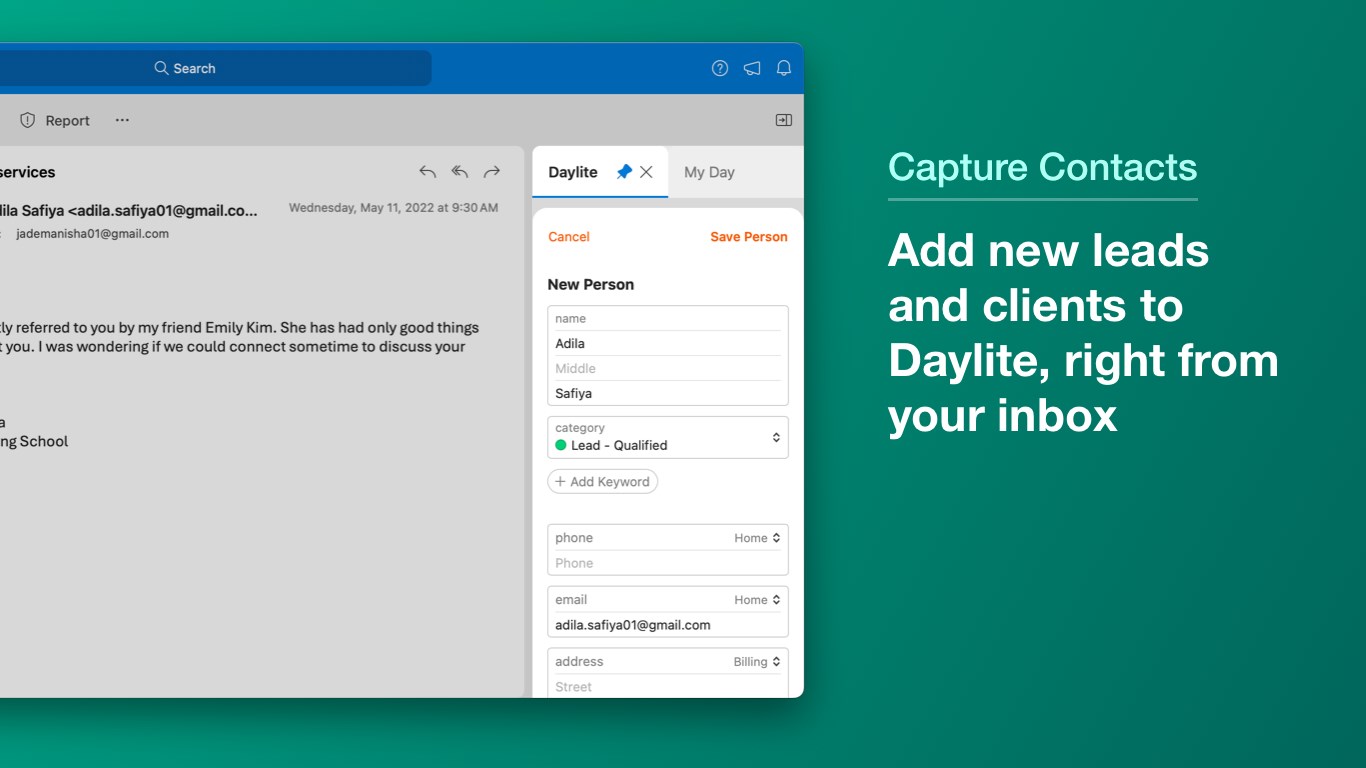
Task: Change the email type dropdown from Home
Action: coord(757,600)
